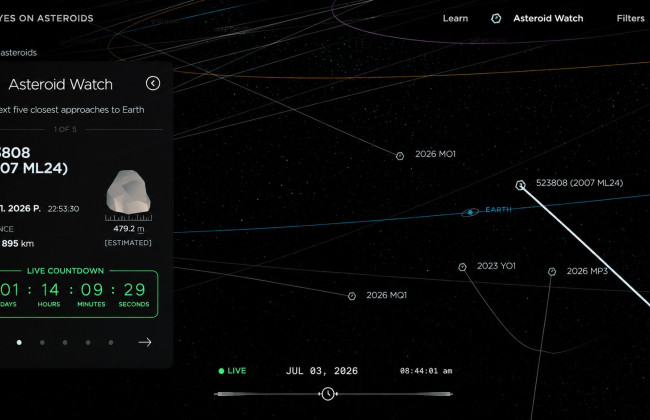Open the Filters menu
650x420 pixels.
(630, 18)
